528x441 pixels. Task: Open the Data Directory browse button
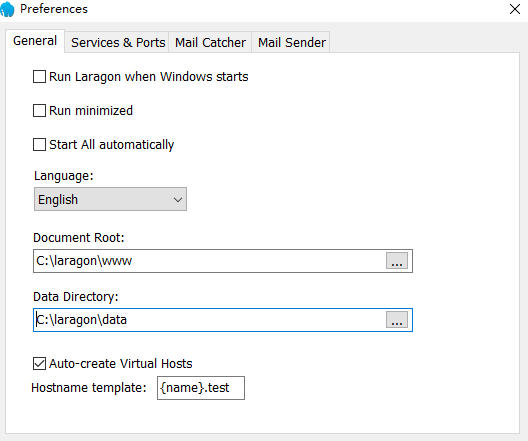click(x=397, y=320)
